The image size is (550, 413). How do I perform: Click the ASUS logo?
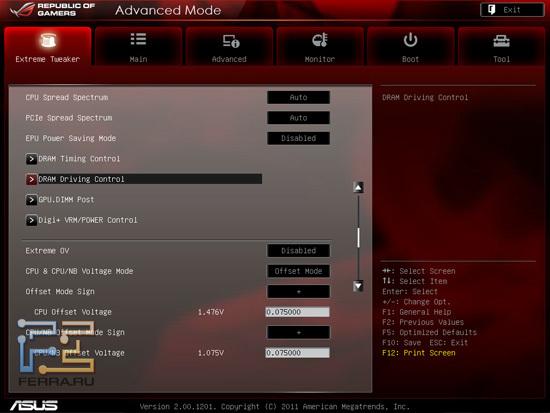pos(34,406)
